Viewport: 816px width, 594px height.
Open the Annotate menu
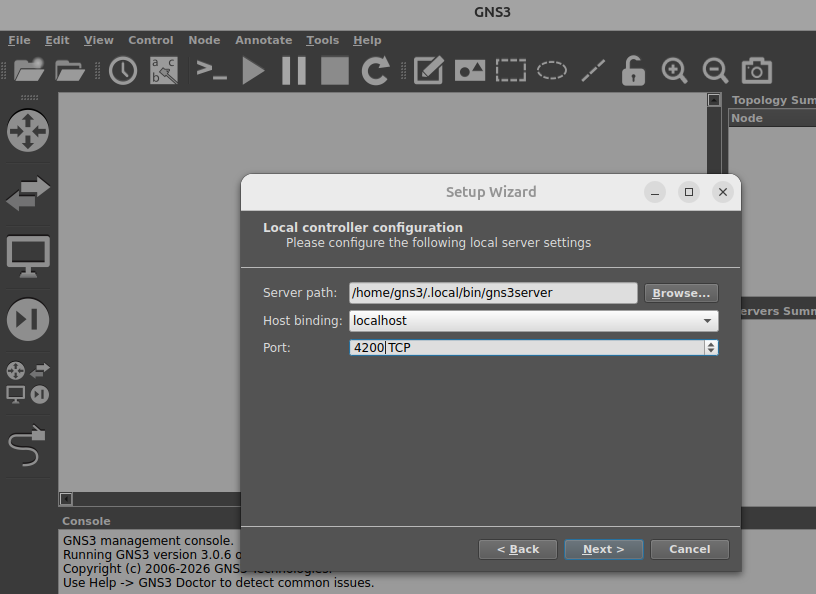point(263,40)
